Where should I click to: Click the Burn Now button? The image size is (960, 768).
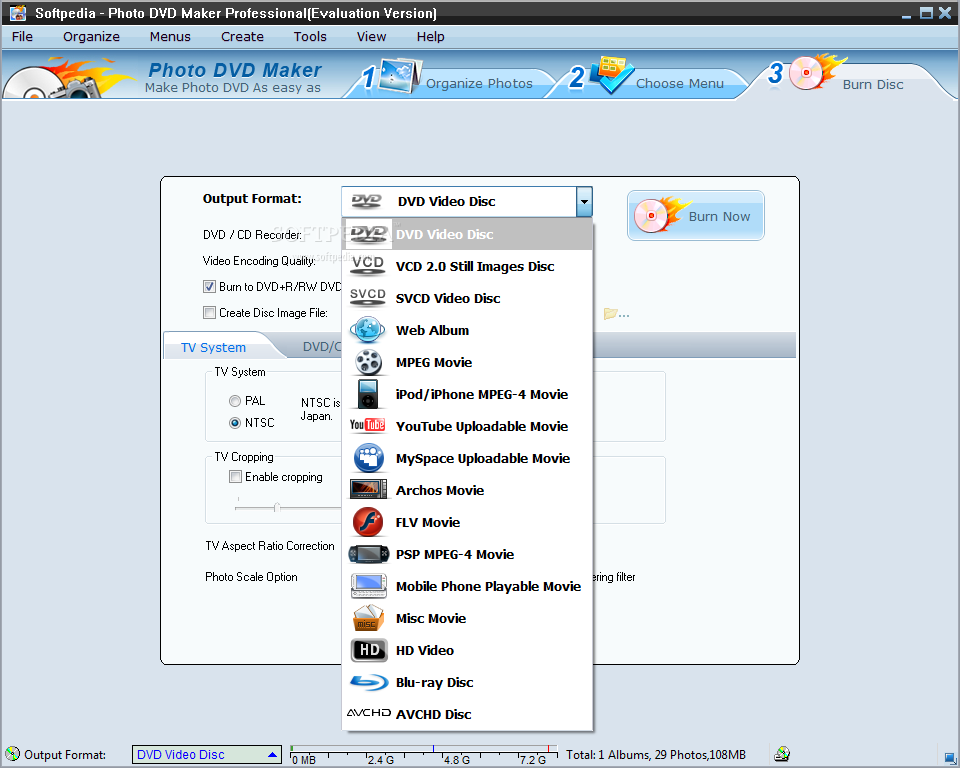pyautogui.click(x=696, y=216)
